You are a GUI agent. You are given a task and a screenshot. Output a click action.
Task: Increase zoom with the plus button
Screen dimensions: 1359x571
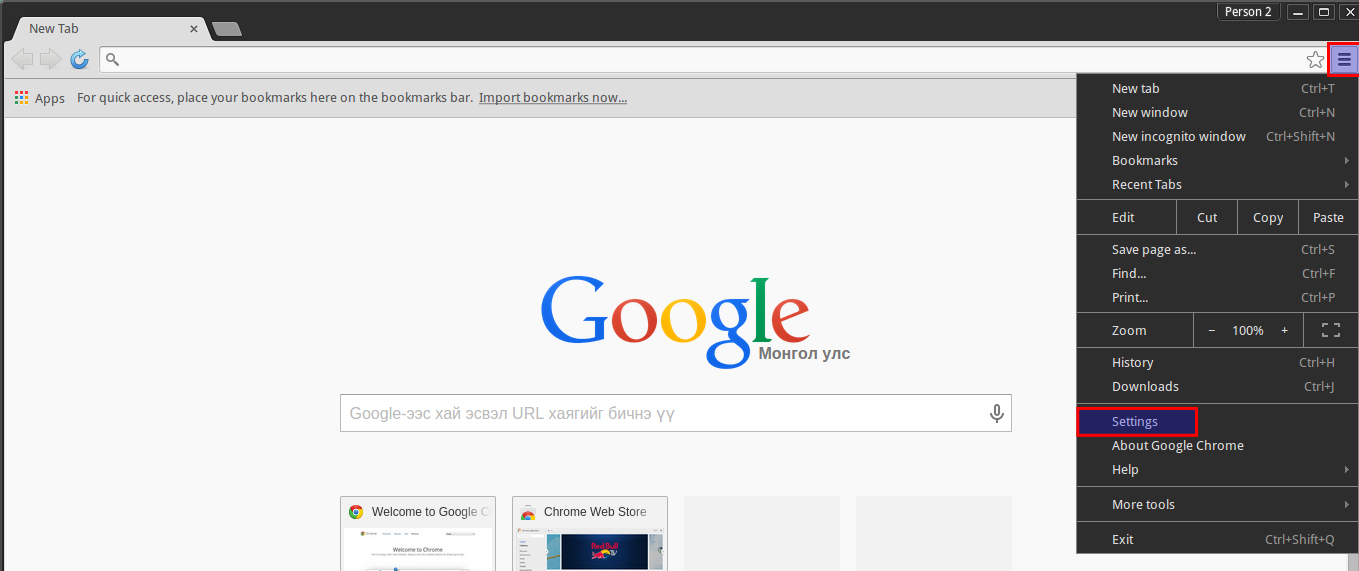click(1284, 330)
